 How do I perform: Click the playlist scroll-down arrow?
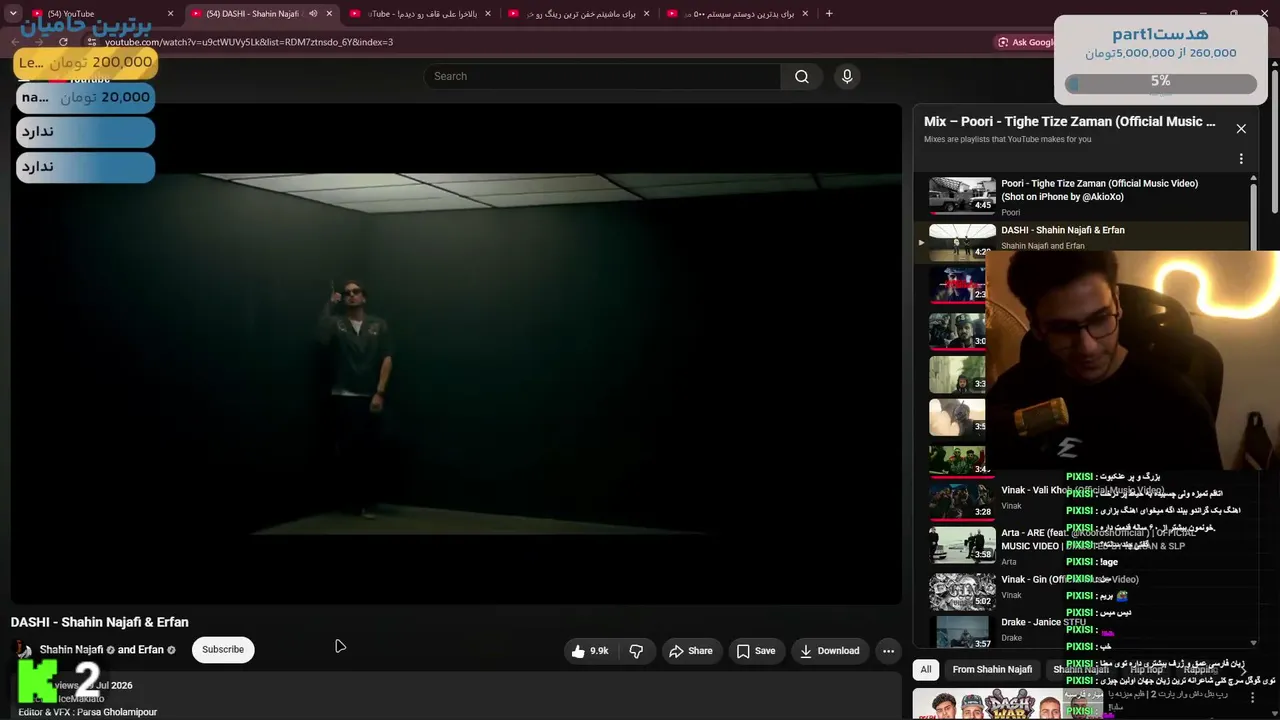(1254, 643)
